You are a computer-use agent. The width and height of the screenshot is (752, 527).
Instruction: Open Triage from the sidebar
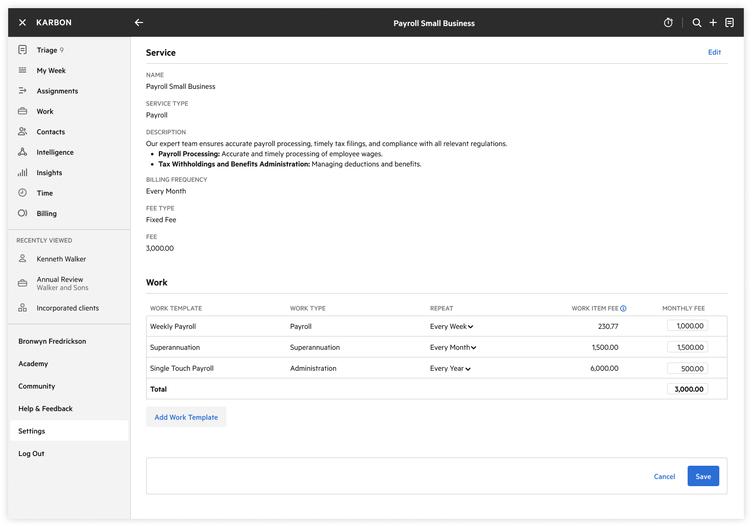47,50
